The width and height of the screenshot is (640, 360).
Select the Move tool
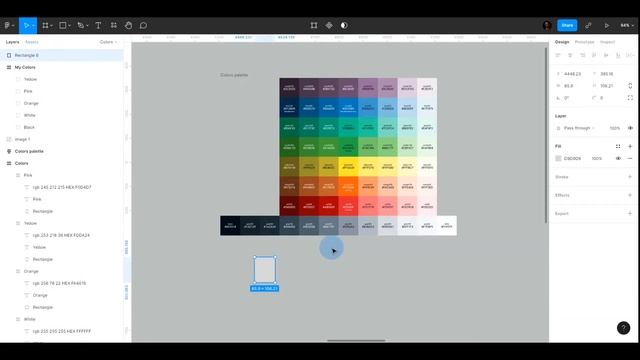pyautogui.click(x=26, y=25)
